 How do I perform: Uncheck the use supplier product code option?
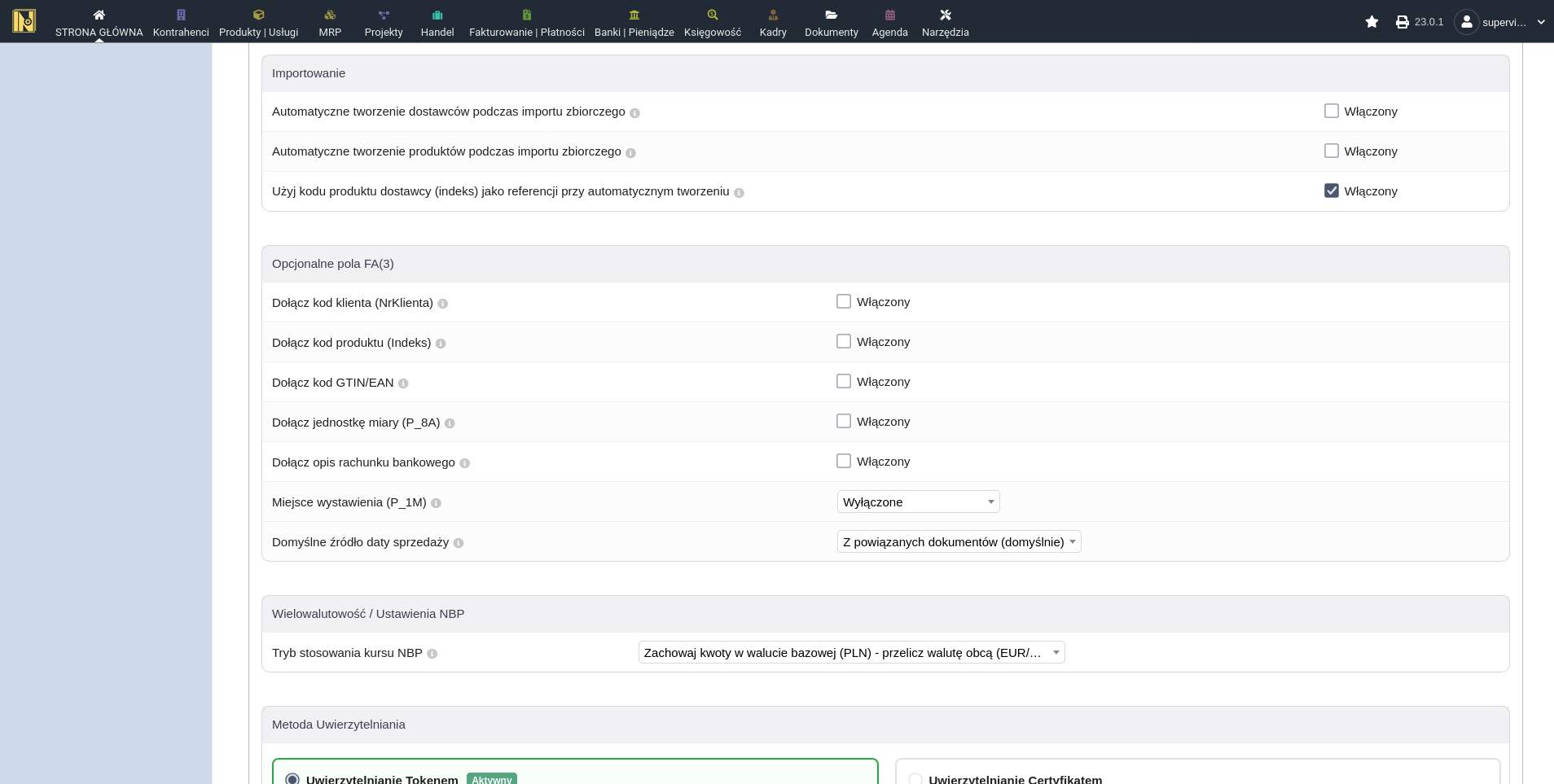(1332, 191)
